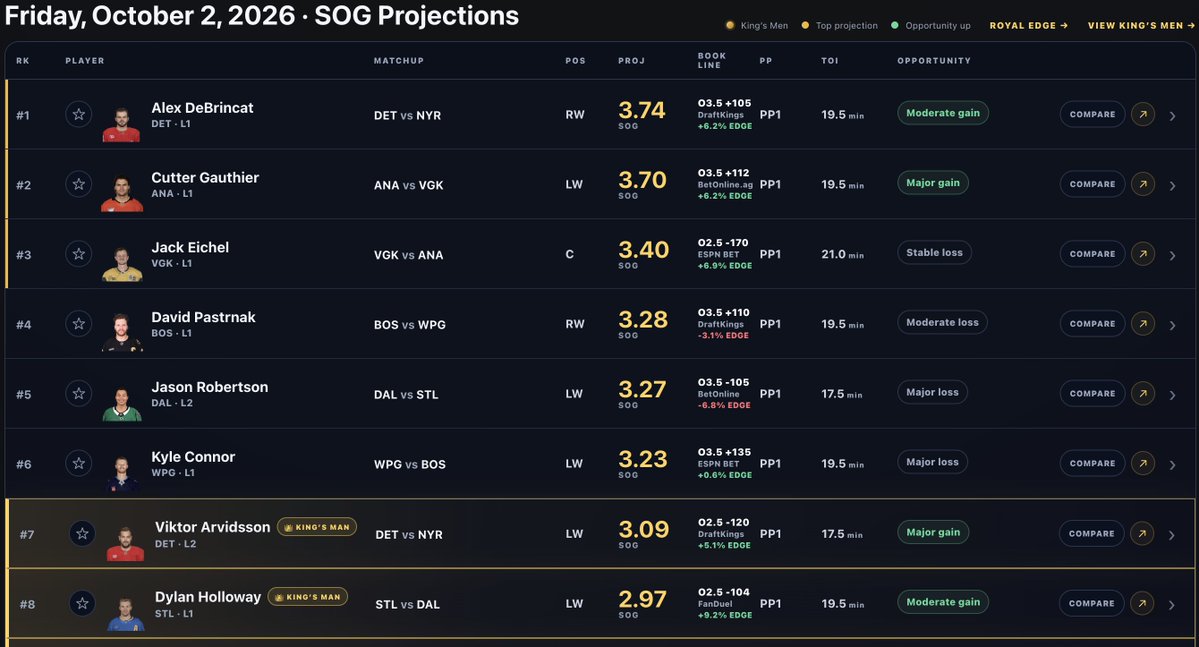Favorite Cutter Gauthier with the star icon
This screenshot has height=647, width=1199.
click(79, 184)
